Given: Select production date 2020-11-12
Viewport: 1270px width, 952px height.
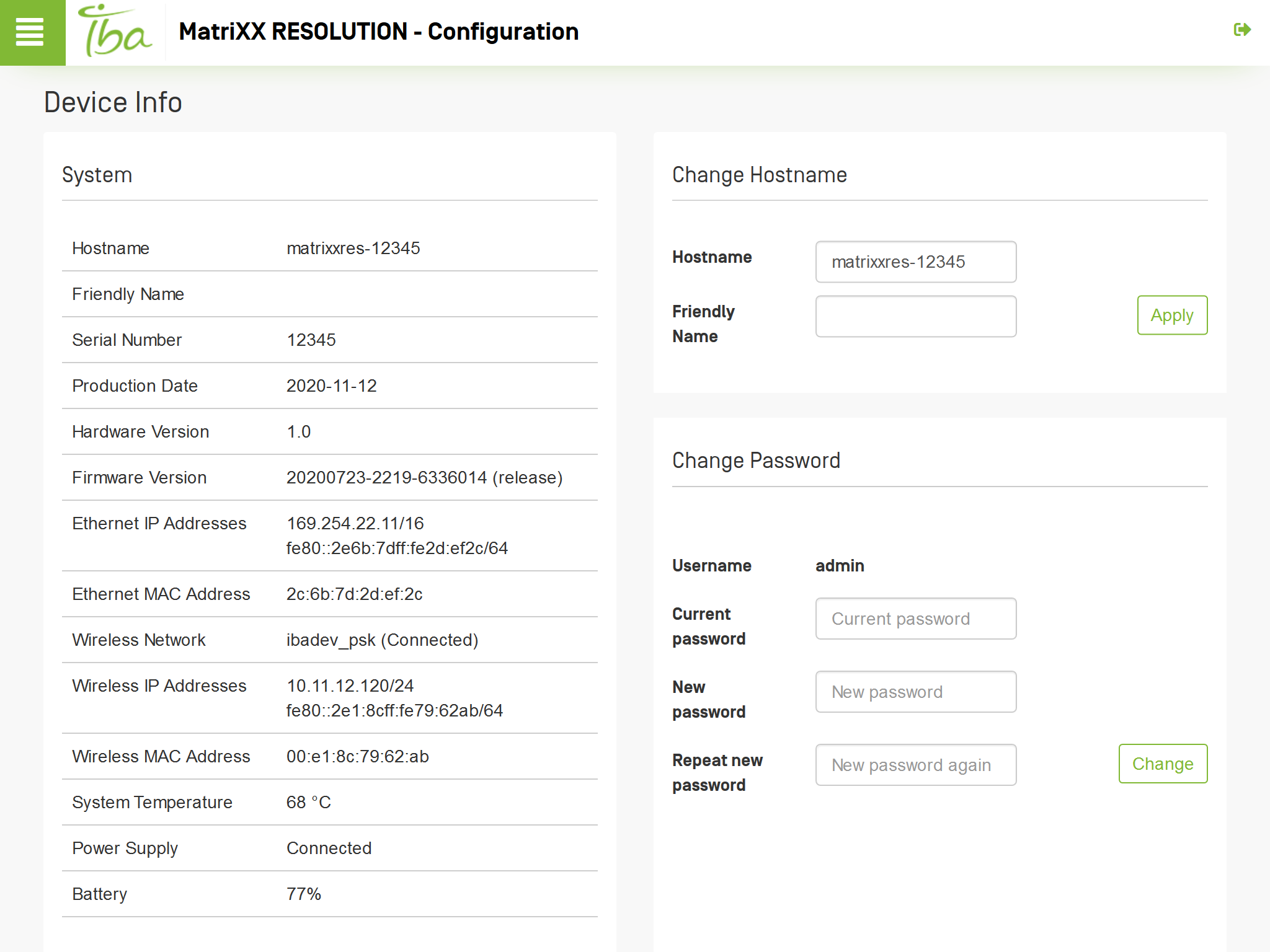Looking at the screenshot, I should coord(332,386).
